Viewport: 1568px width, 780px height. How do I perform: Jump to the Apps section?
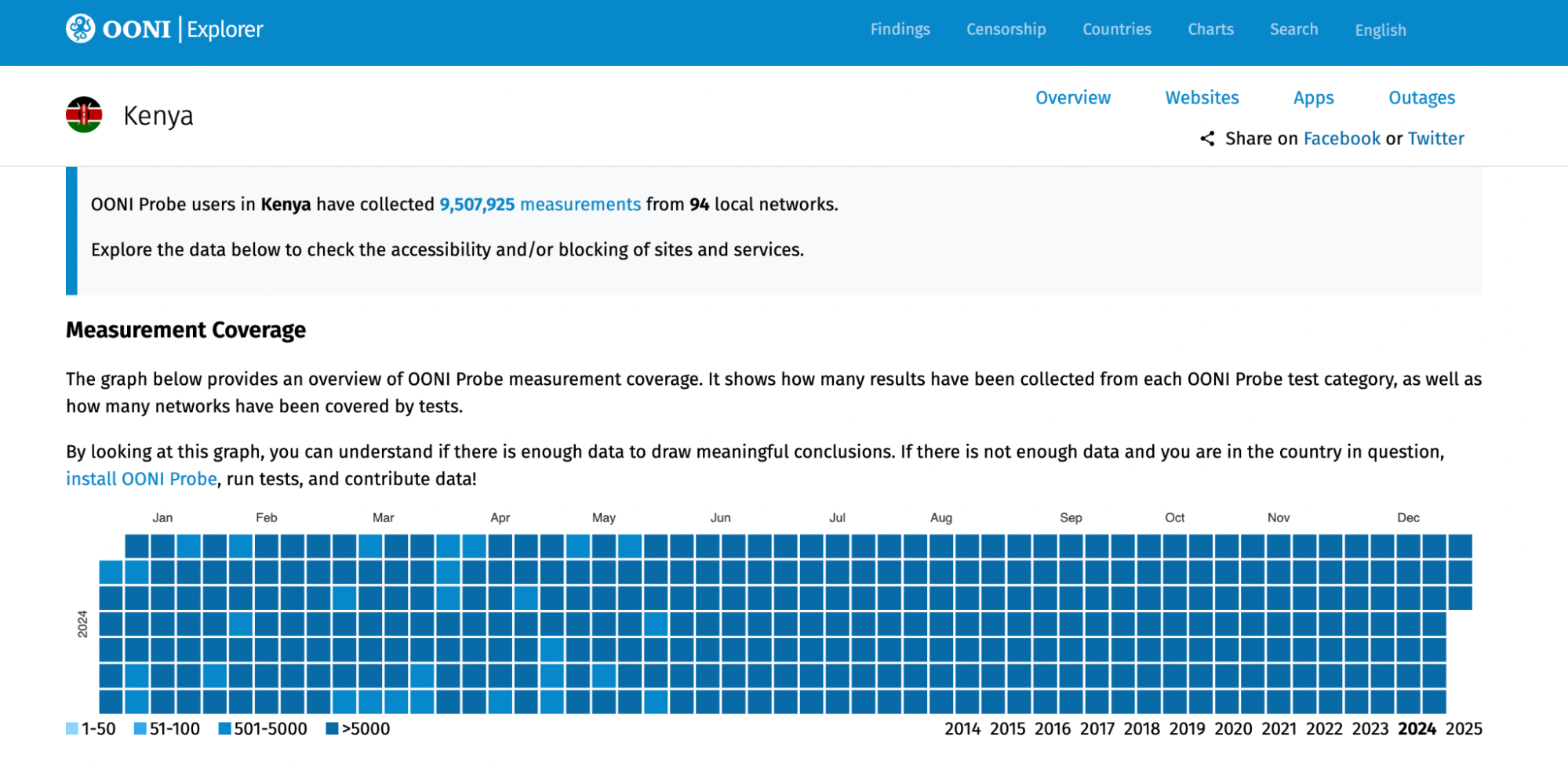pos(1313,98)
